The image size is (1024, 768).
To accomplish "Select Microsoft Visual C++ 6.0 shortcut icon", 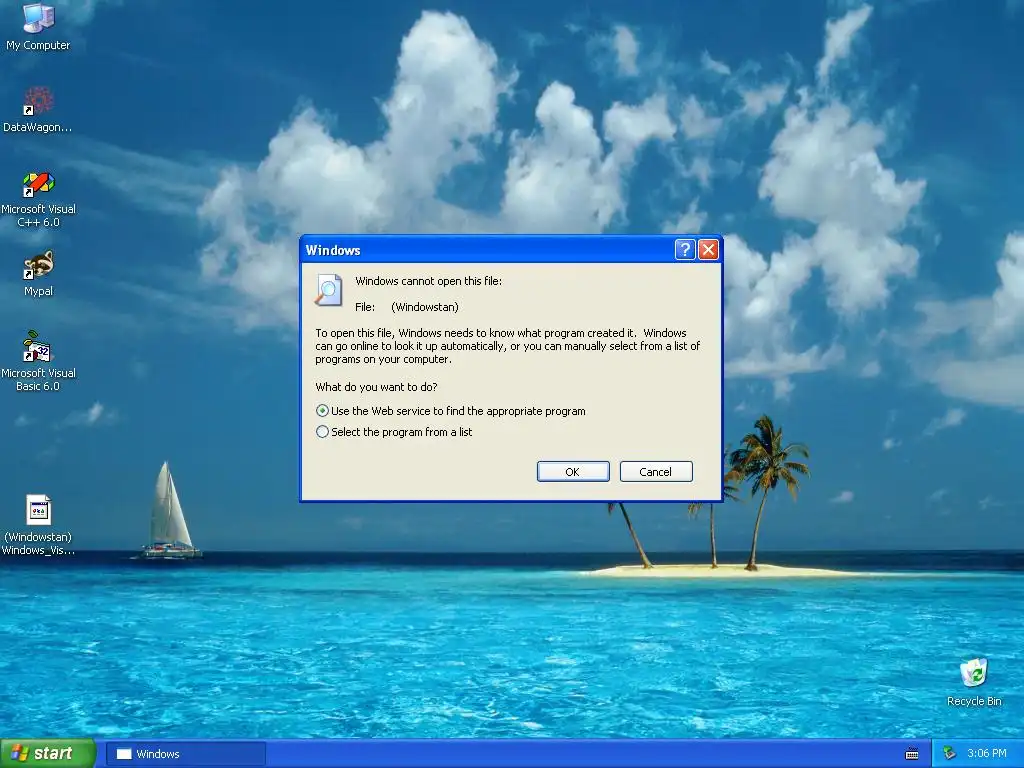I will coord(38,199).
